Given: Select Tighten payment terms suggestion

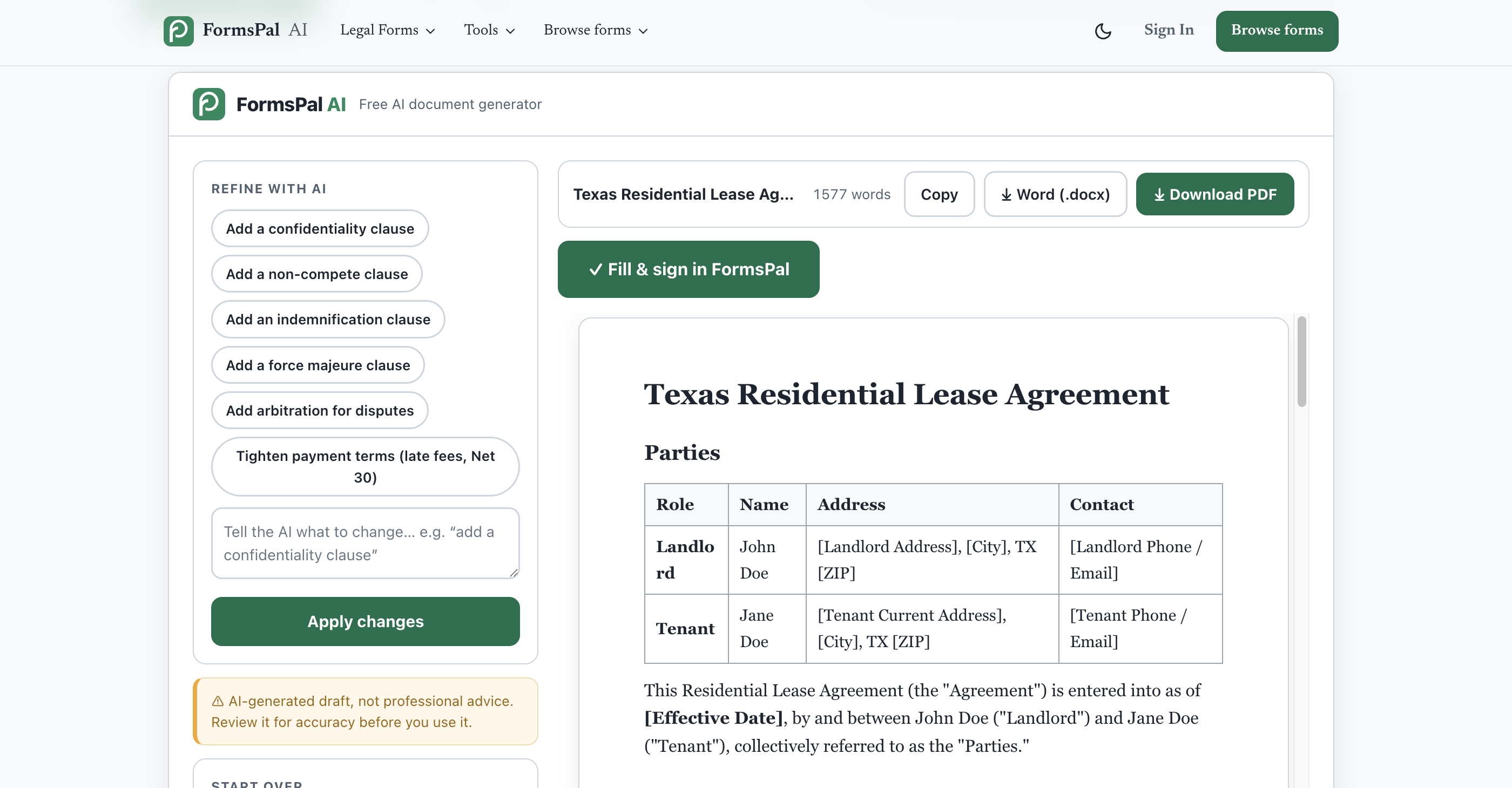Looking at the screenshot, I should 365,466.
